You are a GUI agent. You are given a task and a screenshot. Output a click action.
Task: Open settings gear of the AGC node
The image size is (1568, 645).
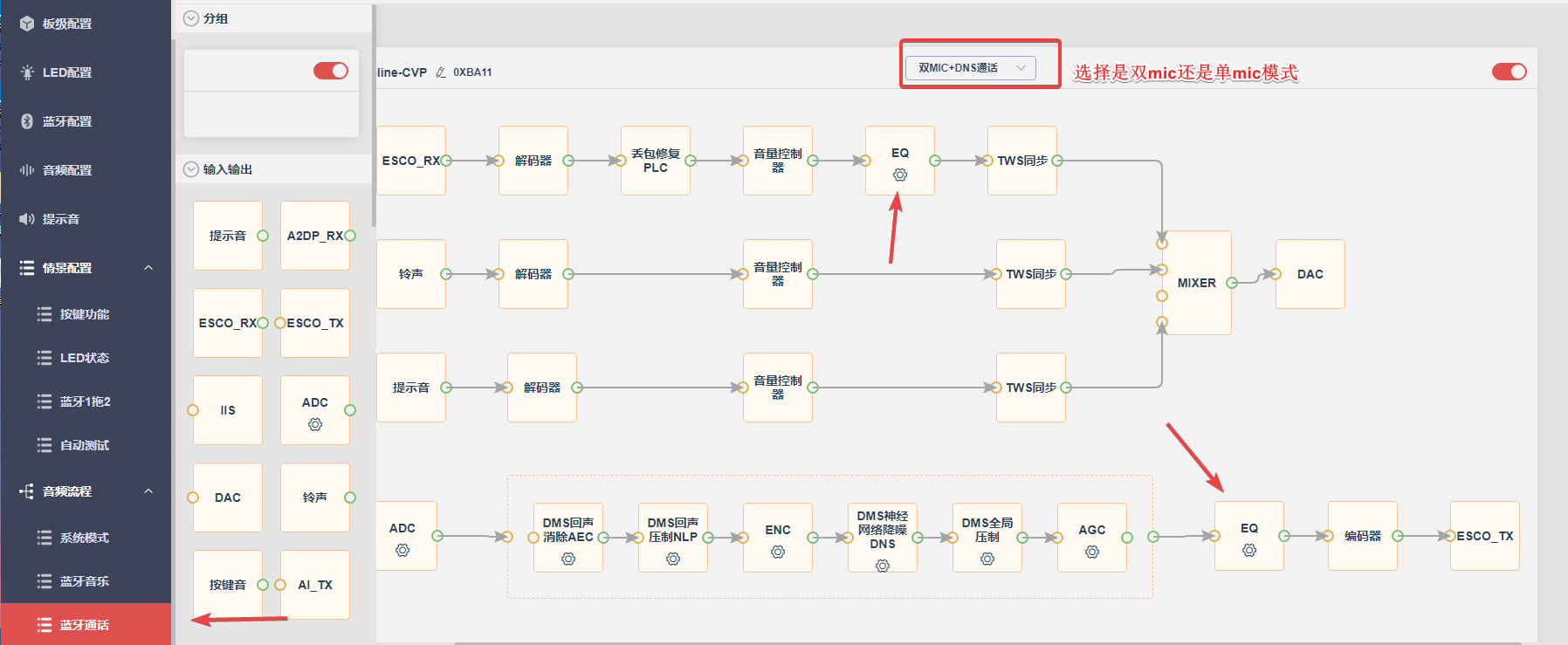[1092, 552]
